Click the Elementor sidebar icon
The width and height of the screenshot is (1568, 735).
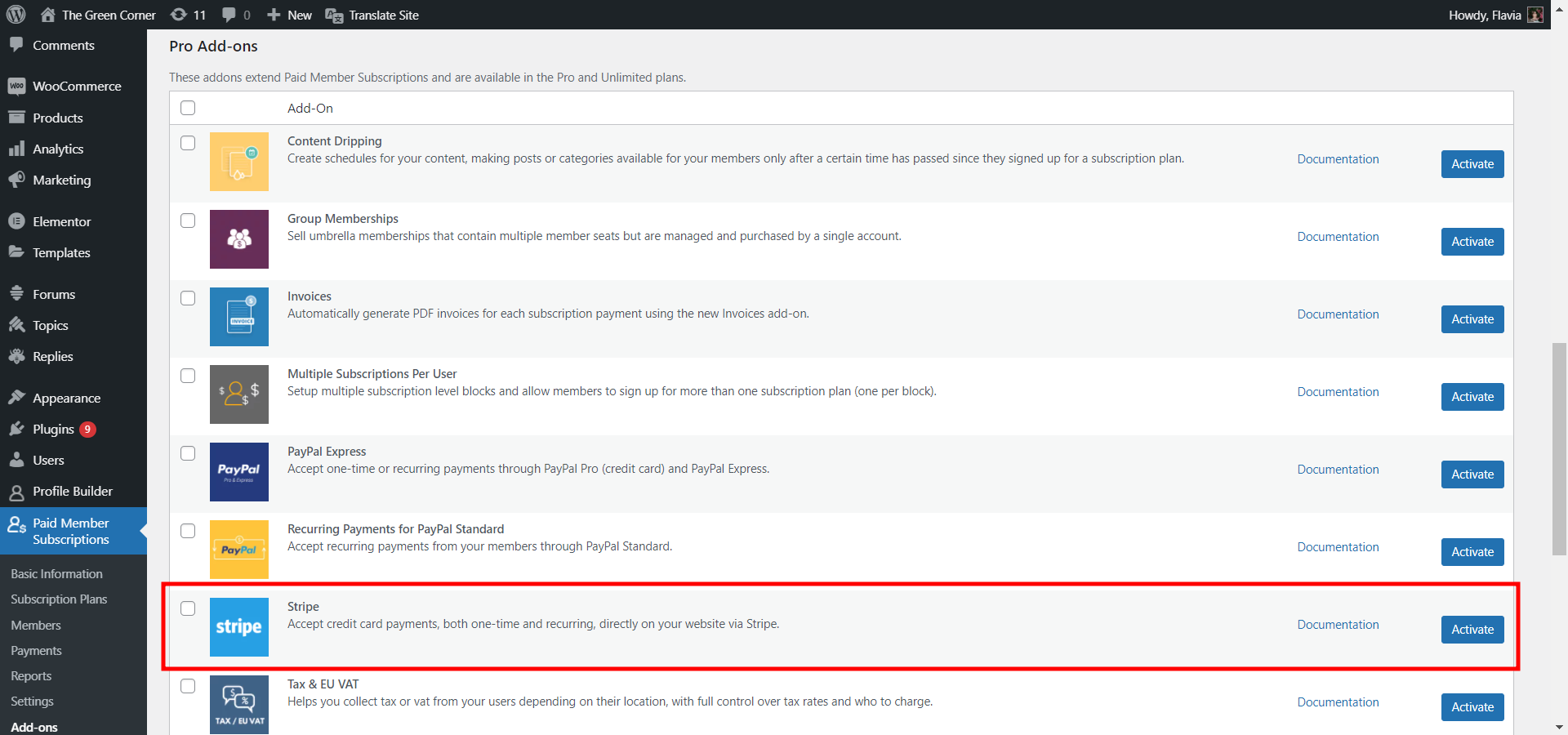pyautogui.click(x=16, y=221)
